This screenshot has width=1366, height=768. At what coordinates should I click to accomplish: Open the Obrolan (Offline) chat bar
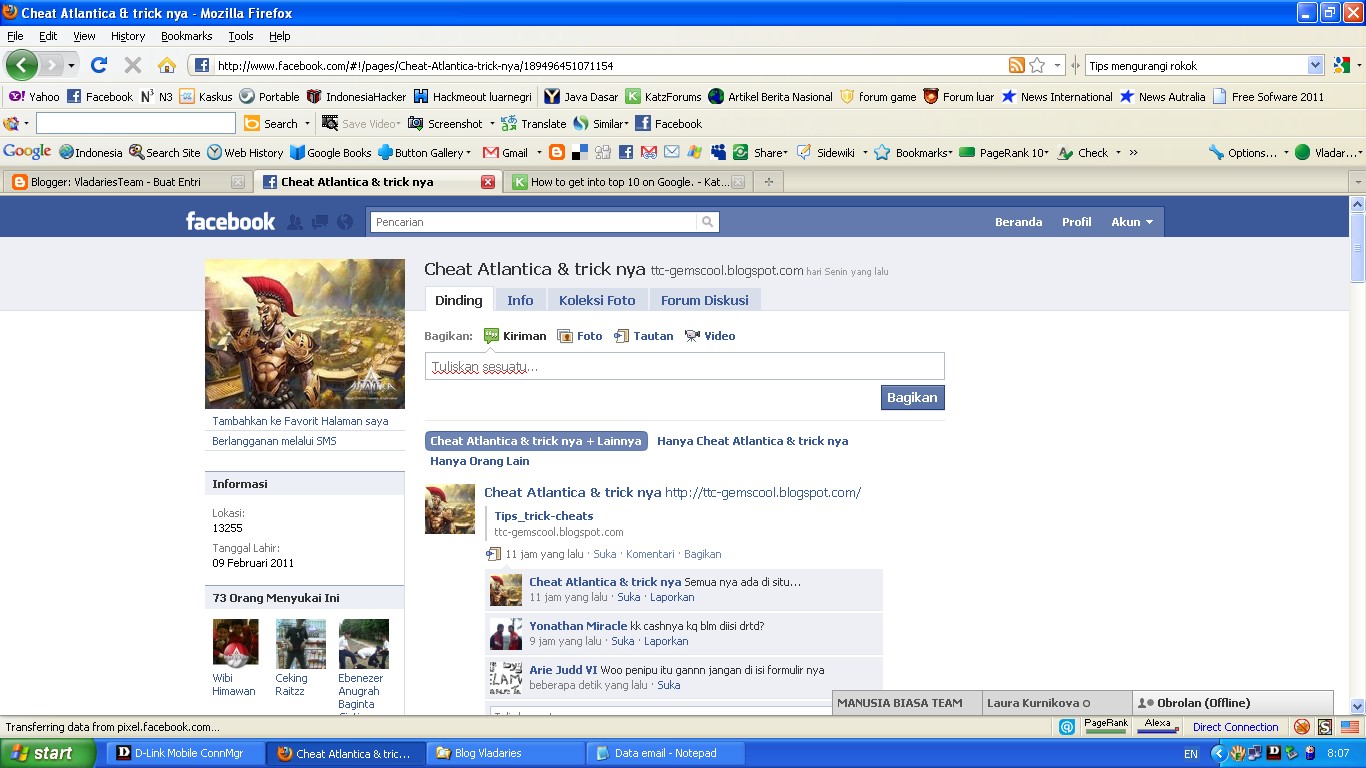[x=1232, y=703]
